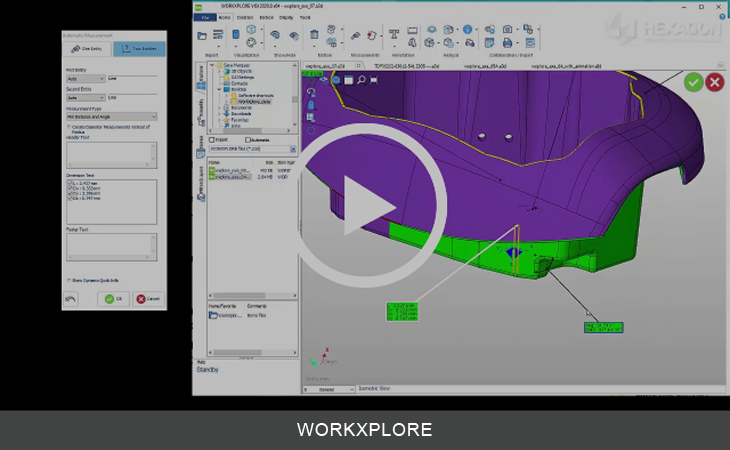Switch to the Two Entities tab
730x450 pixels.
pyautogui.click(x=139, y=49)
